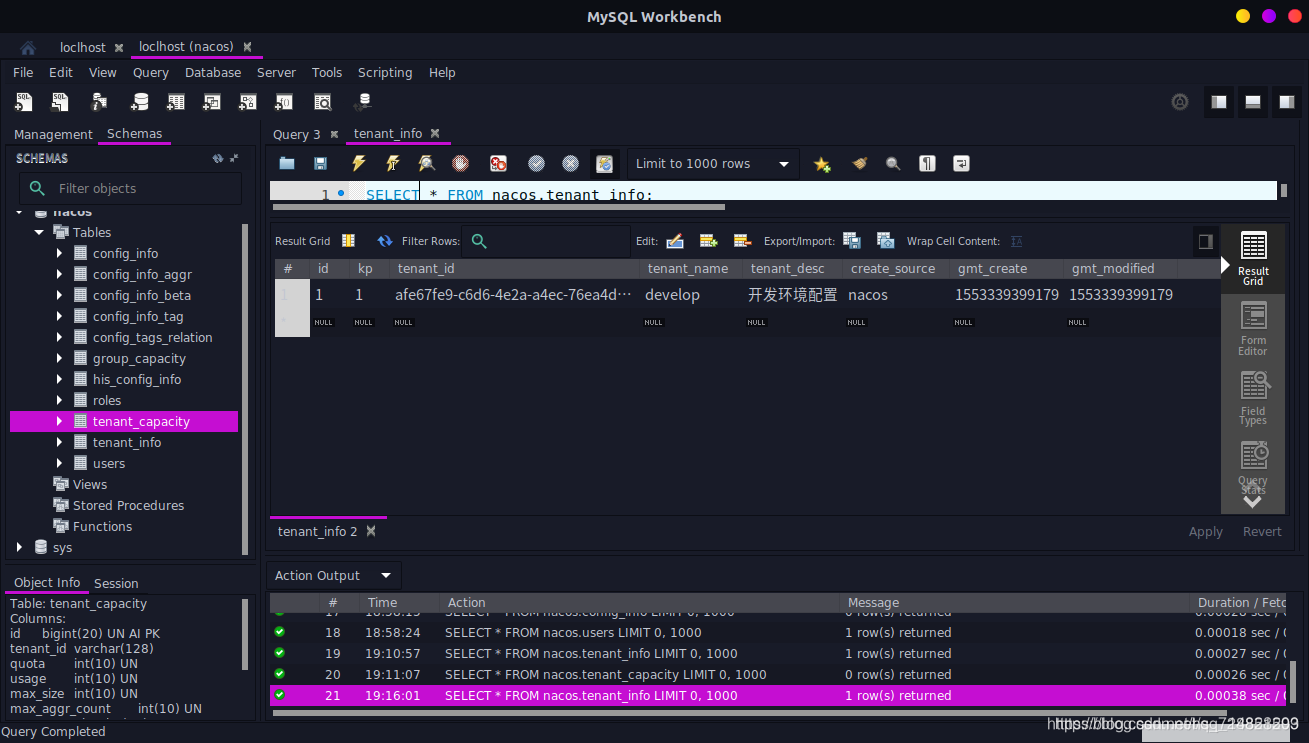Beautify query broom icon
This screenshot has height=743, width=1309.
pyautogui.click(x=860, y=164)
